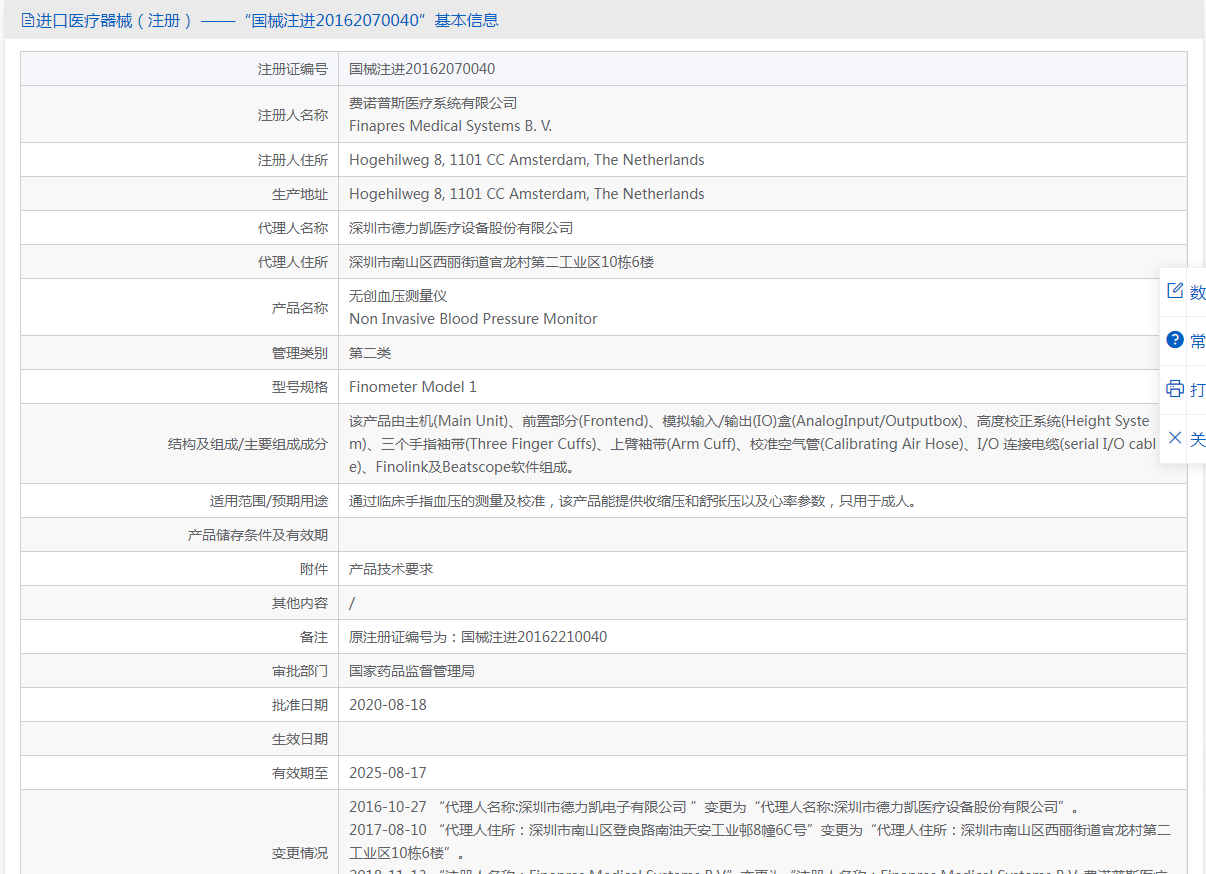Click the 2016-10-27 change record line
Viewport: 1206px width, 874px height.
coord(713,807)
